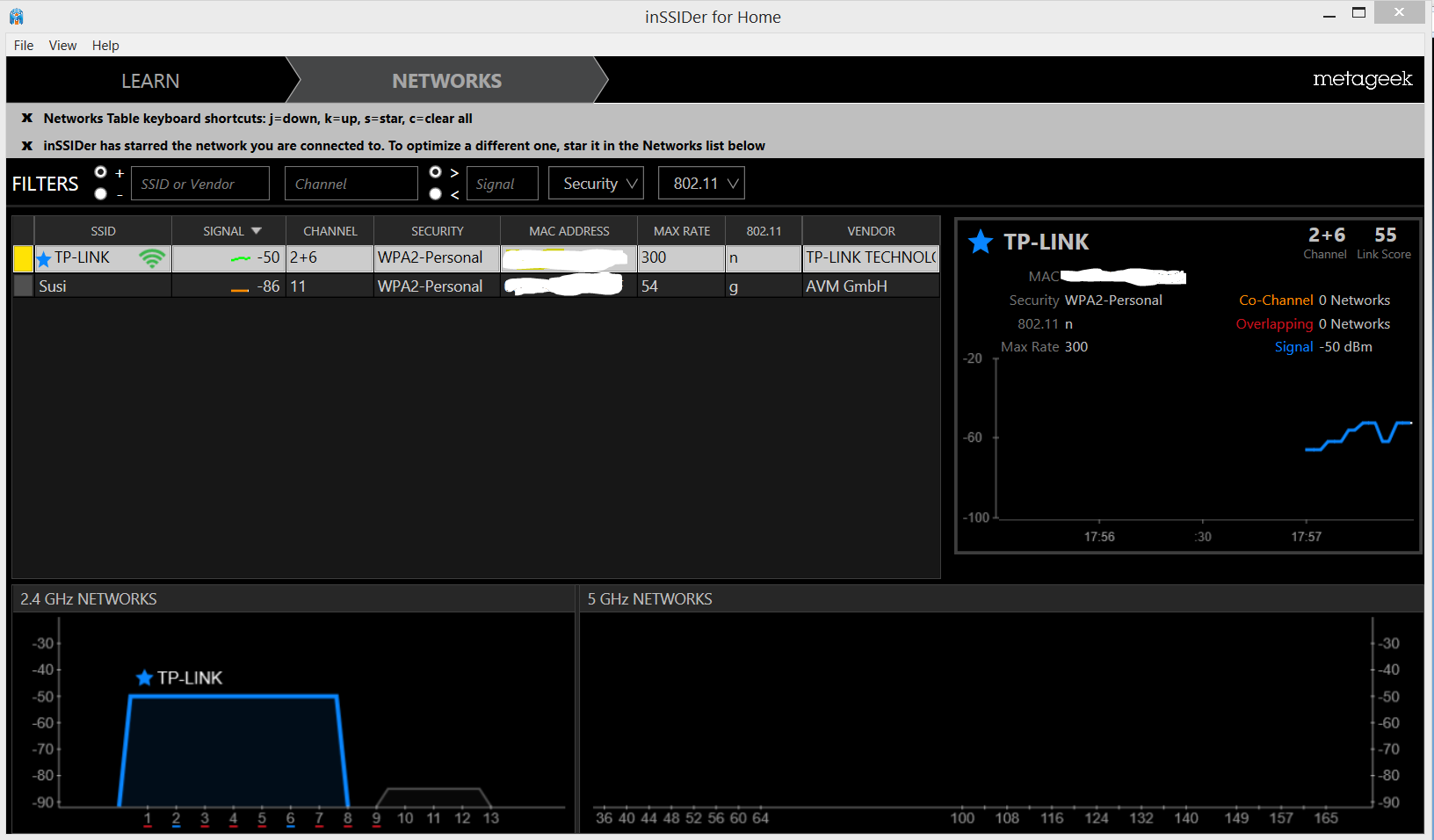
Task: Click the TP-LINK star label in 2.4 GHz graph
Action: click(x=179, y=677)
